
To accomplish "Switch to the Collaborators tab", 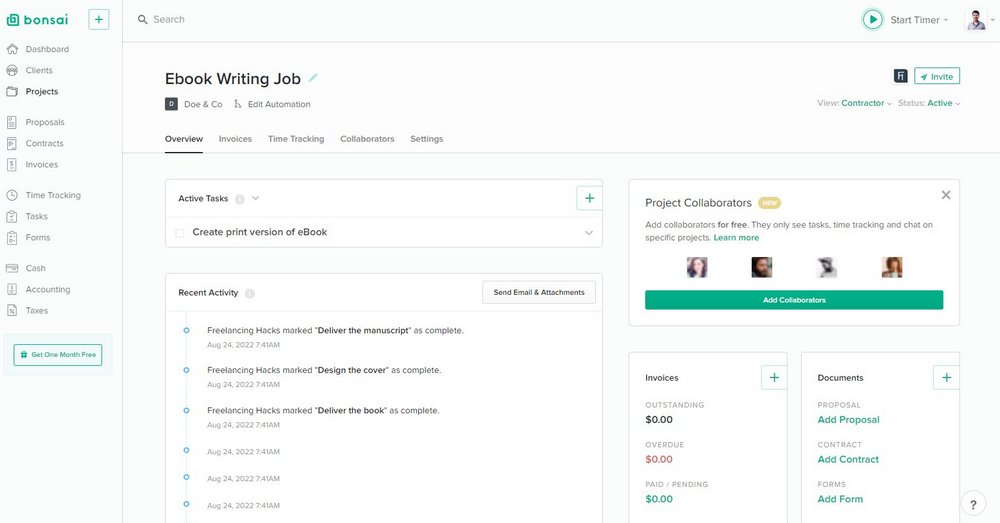I will point(367,139).
